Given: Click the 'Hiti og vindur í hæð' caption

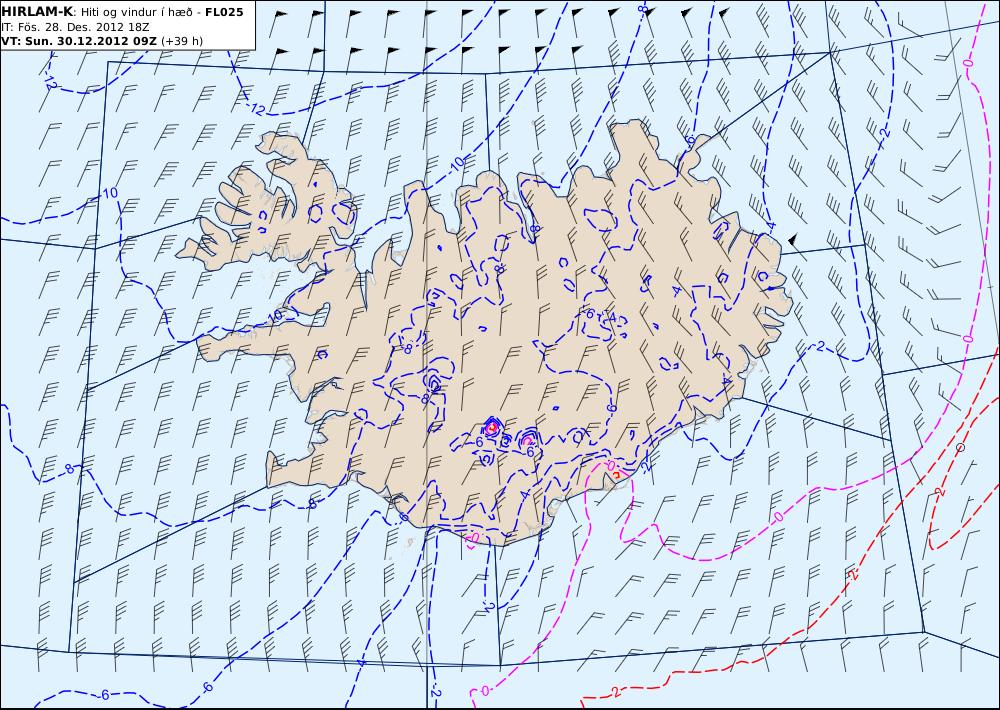Looking at the screenshot, I should click(136, 12).
